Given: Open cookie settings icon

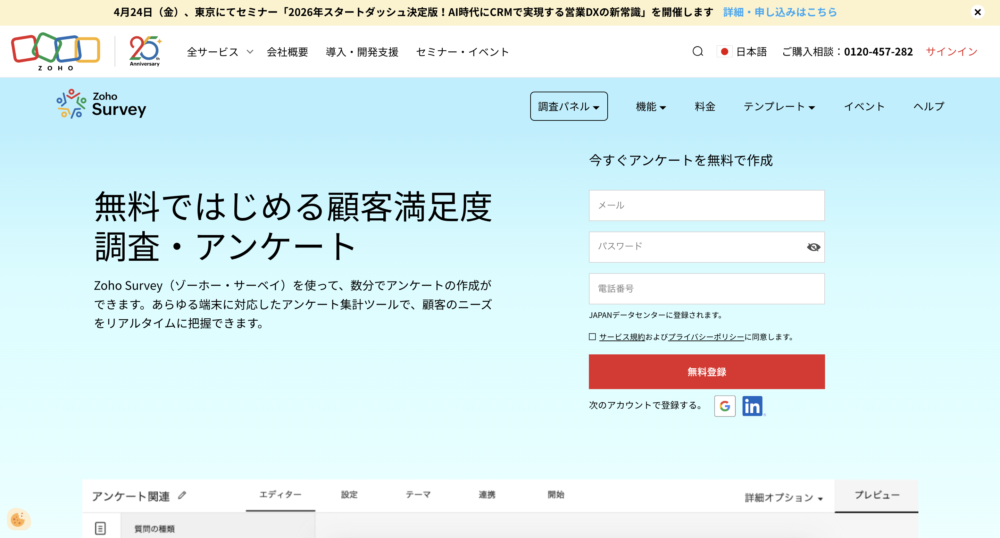Looking at the screenshot, I should 18,520.
